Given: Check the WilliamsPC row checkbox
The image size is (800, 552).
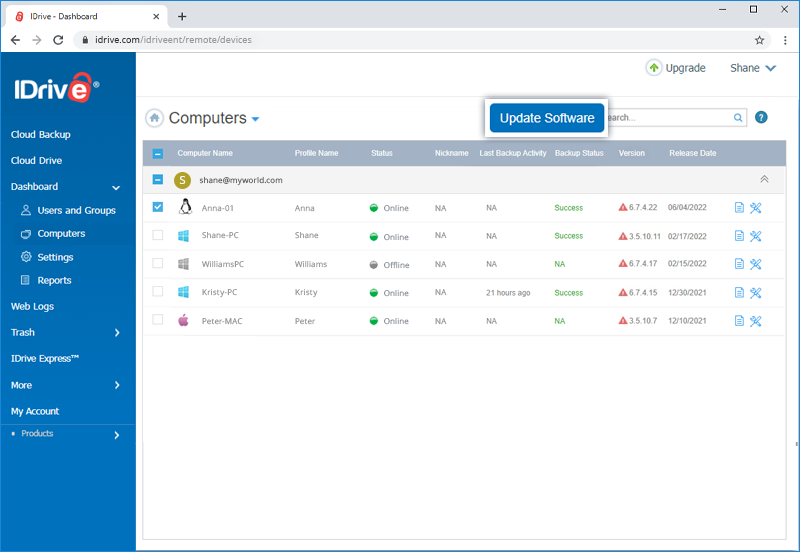Looking at the screenshot, I should pos(158,264).
